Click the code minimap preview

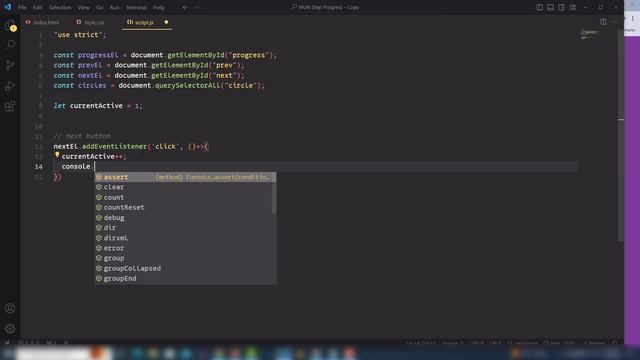pos(589,35)
